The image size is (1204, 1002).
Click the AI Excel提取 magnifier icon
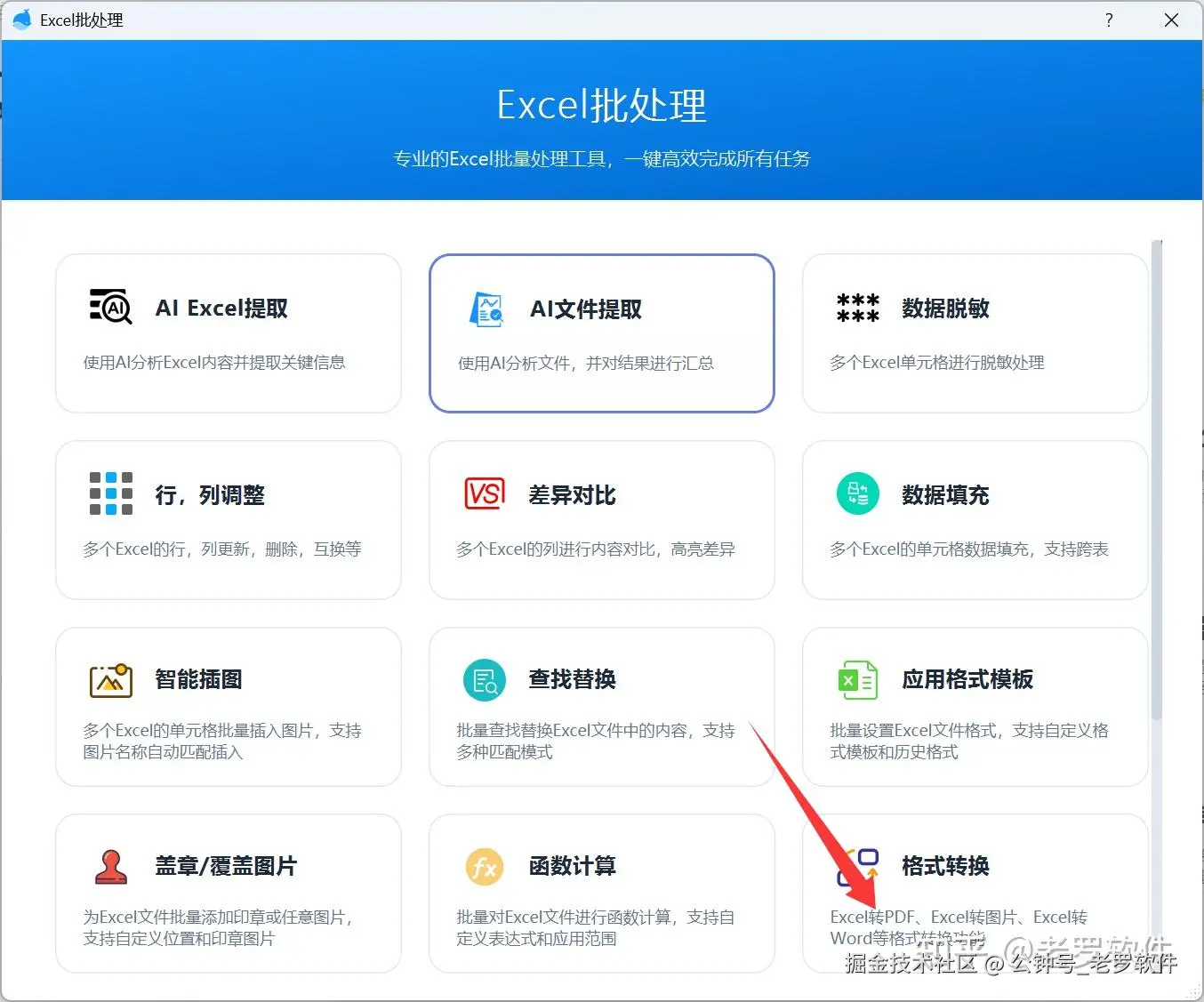click(x=110, y=307)
